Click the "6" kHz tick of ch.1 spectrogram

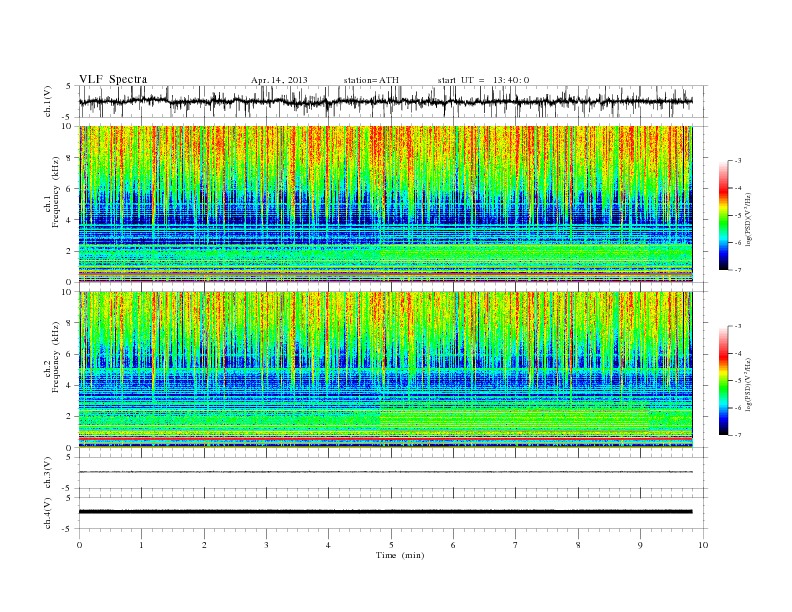70,189
